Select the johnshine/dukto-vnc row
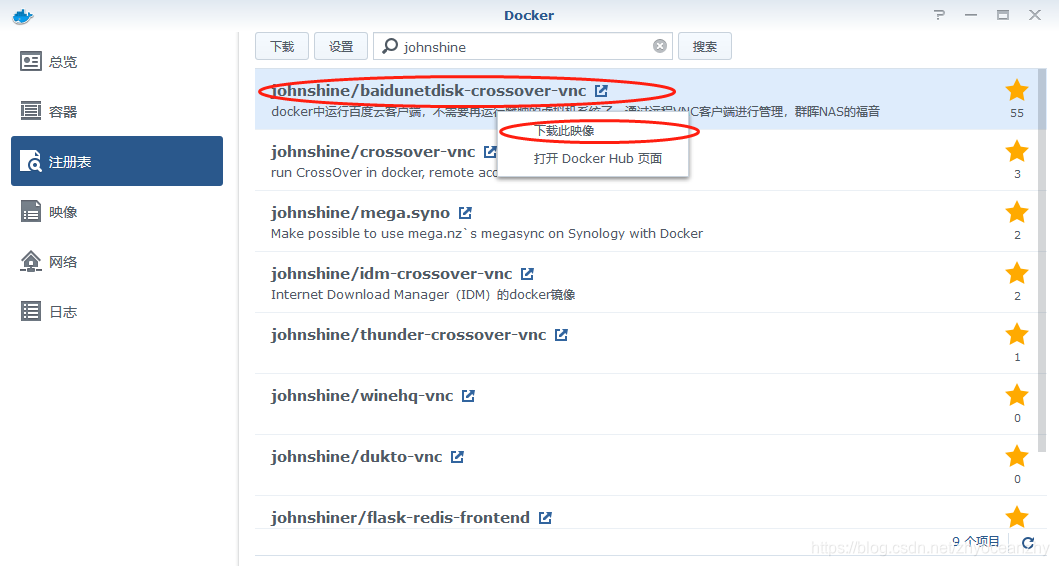Image resolution: width=1059 pixels, height=566 pixels. (646, 465)
